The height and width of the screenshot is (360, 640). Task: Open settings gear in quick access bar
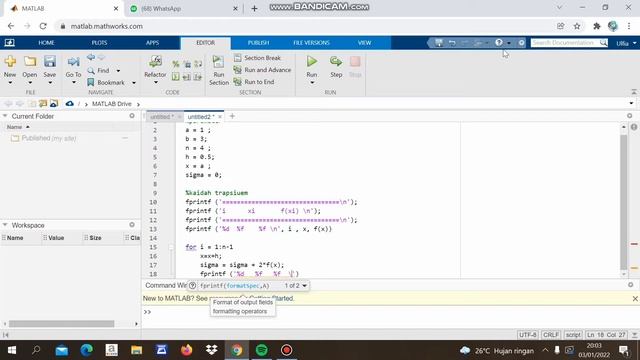521,42
